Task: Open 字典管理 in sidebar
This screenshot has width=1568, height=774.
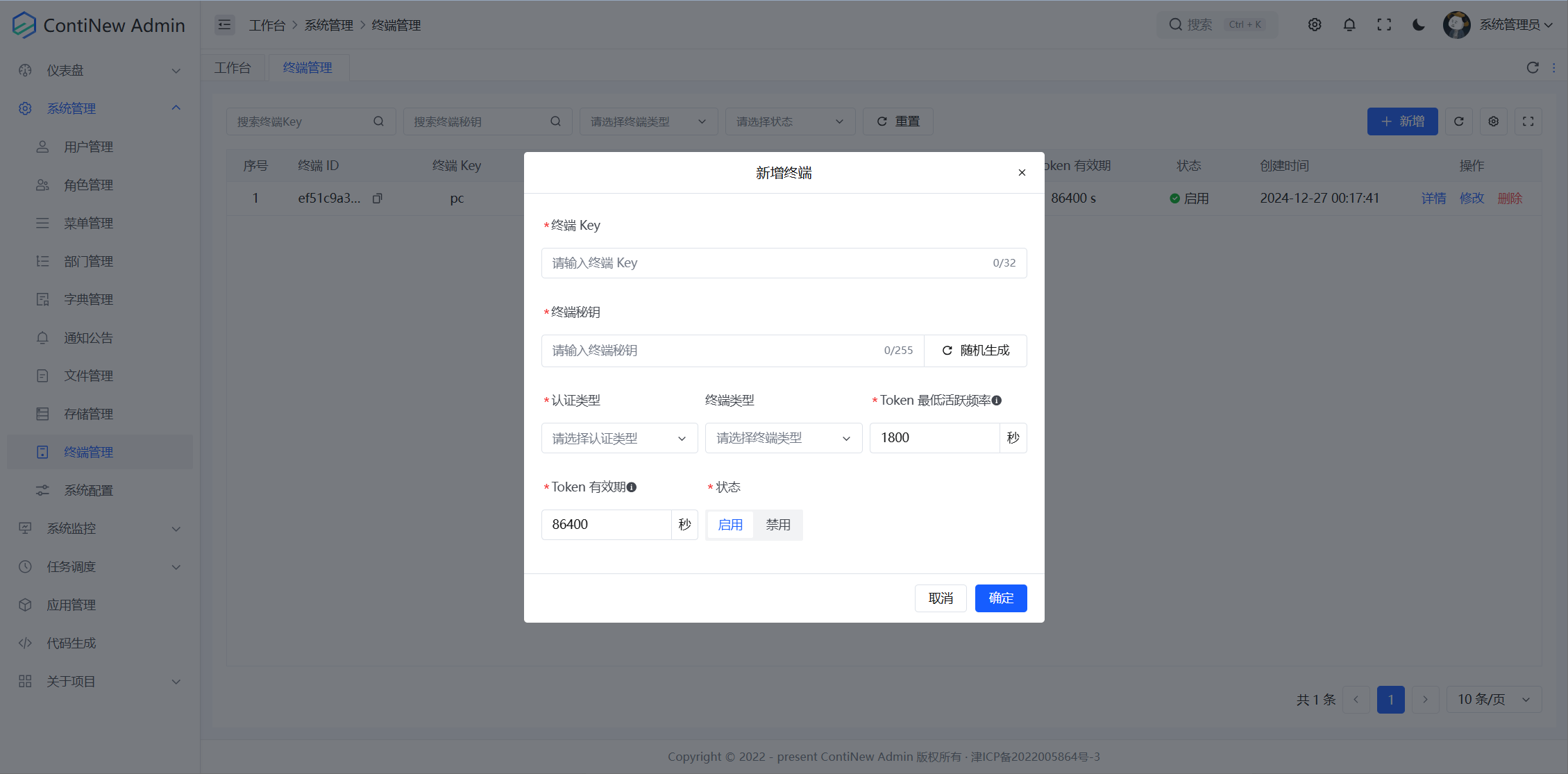Action: pos(100,299)
